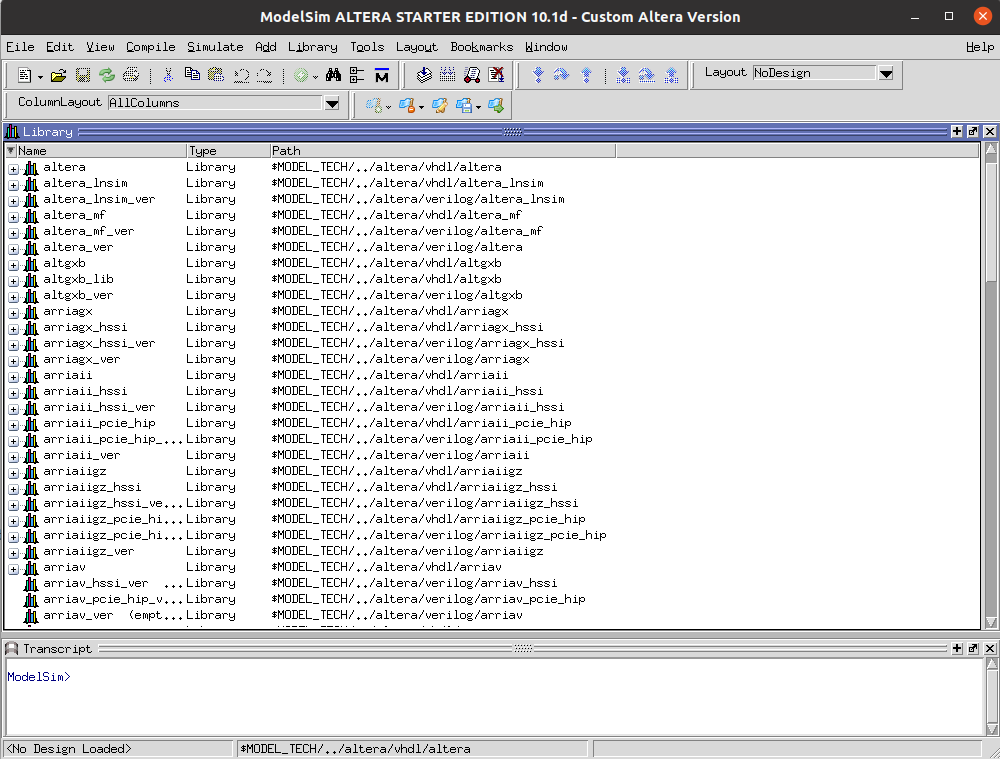This screenshot has height=759, width=1000.
Task: Open the dropdown arrow beside the floppy-disk bookmark icon
Action: pyautogui.click(x=478, y=107)
